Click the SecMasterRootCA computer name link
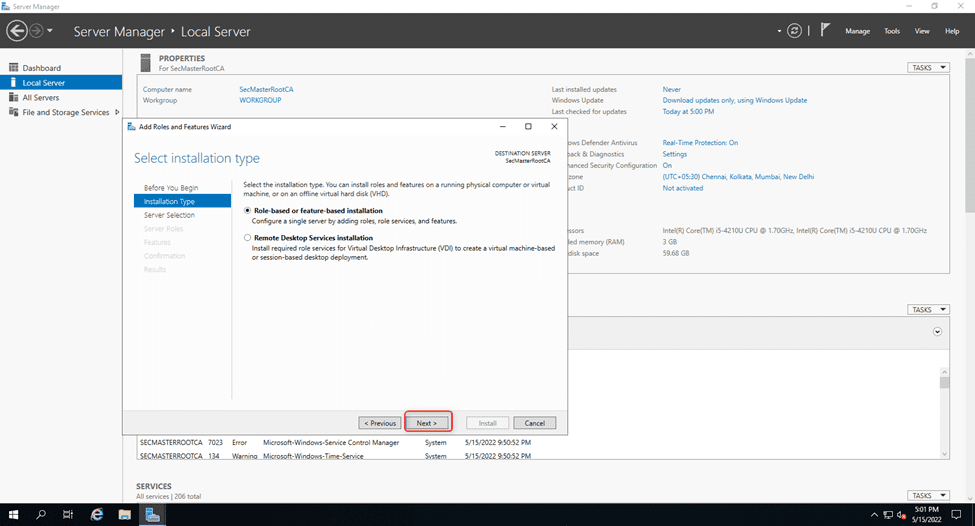Screen dimensions: 975x526 click(266, 90)
